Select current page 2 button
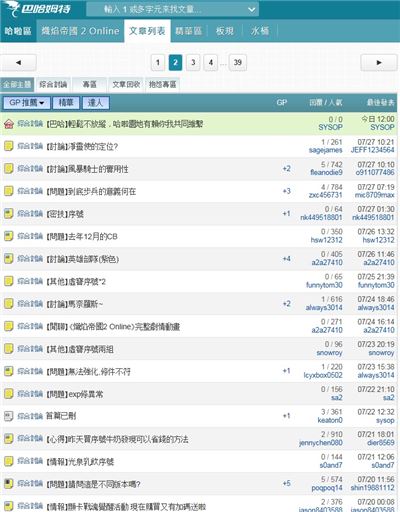The height and width of the screenshot is (512, 400). pyautogui.click(x=176, y=62)
